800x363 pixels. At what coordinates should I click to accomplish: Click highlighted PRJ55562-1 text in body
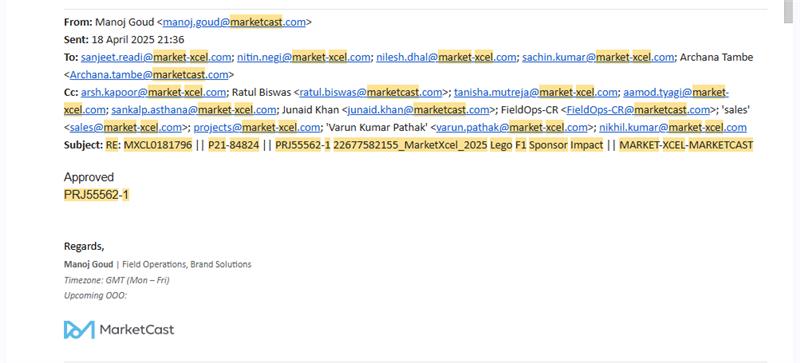point(96,195)
